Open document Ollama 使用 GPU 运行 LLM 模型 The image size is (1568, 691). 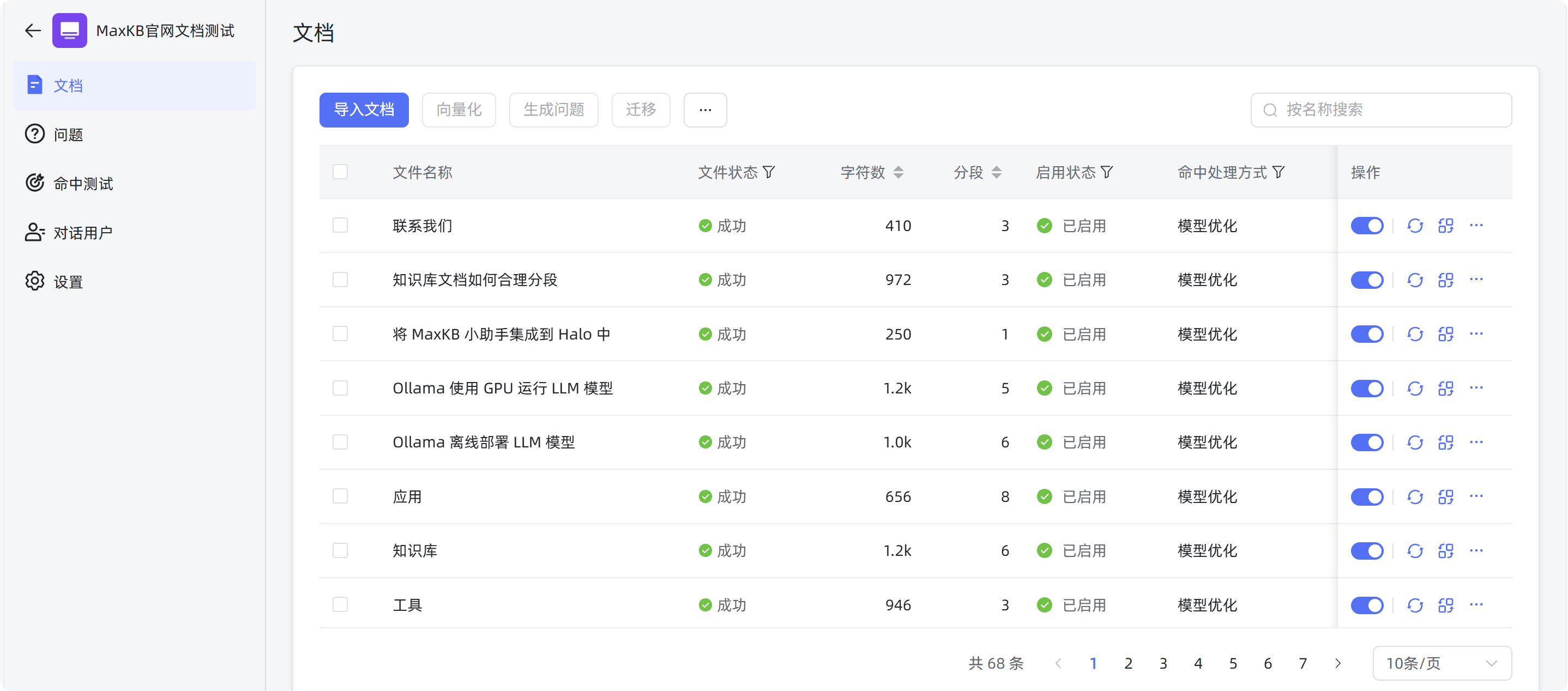click(503, 388)
